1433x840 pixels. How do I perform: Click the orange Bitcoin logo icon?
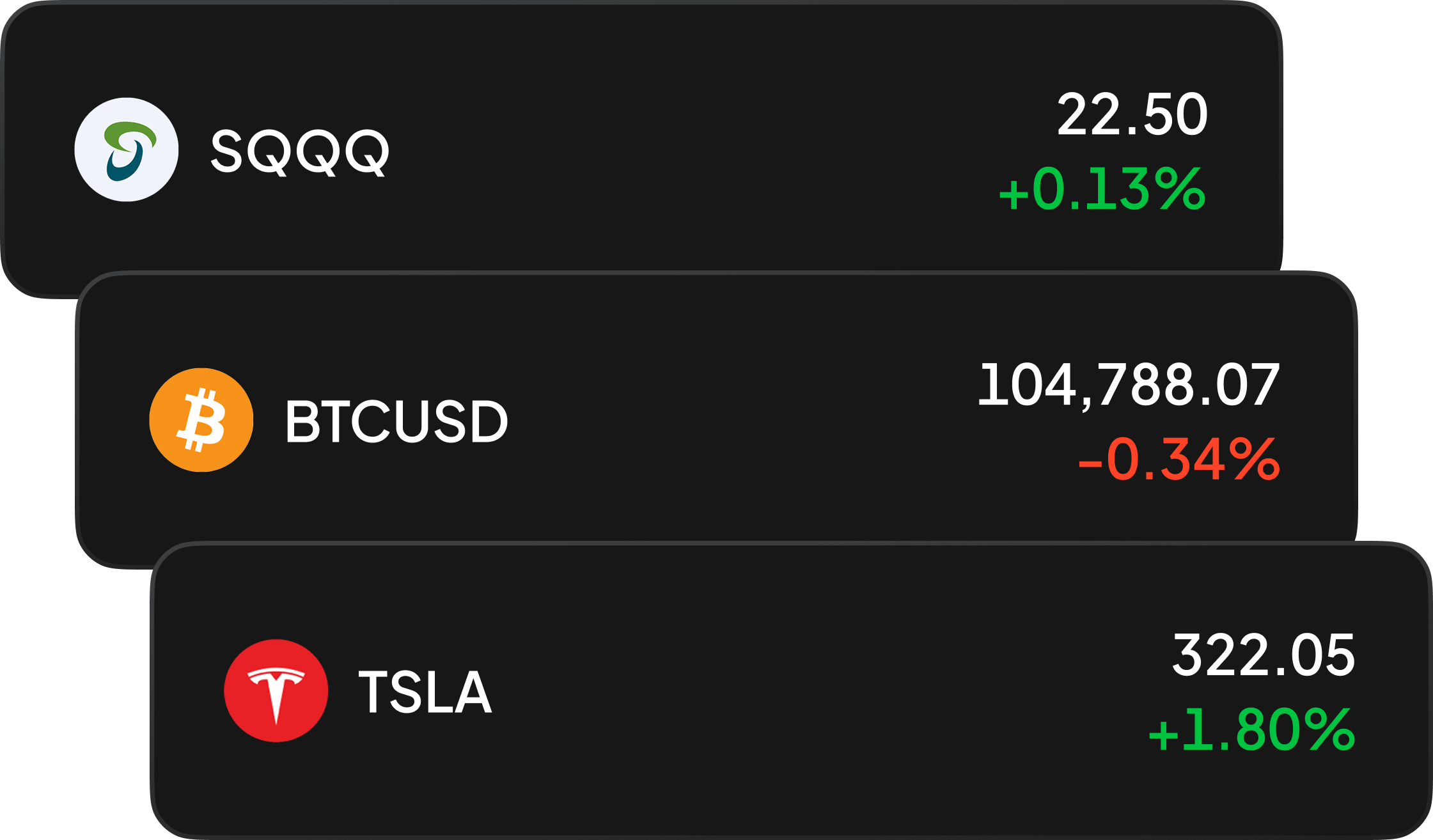pyautogui.click(x=201, y=420)
